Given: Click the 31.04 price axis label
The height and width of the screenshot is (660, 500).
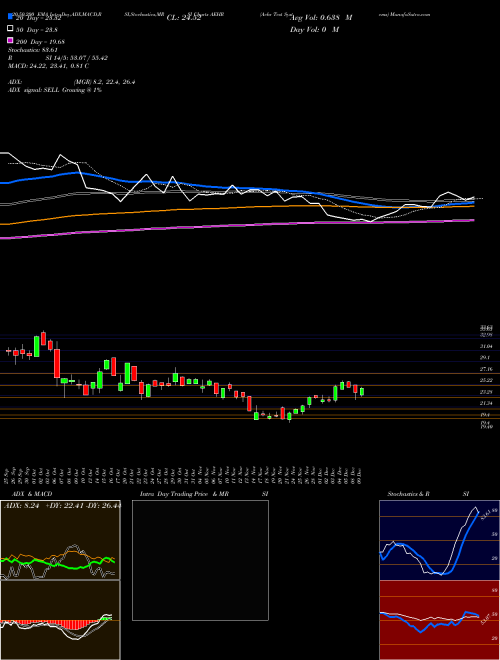Looking at the screenshot, I should point(487,346).
